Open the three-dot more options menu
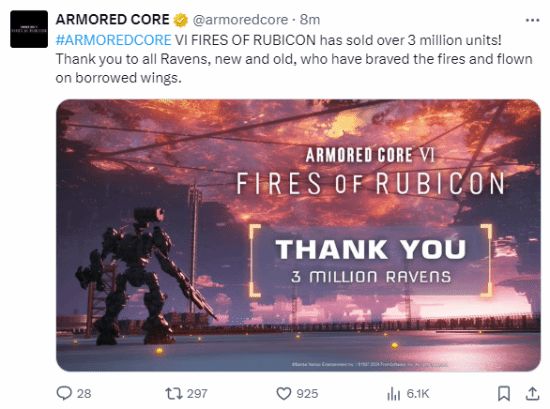Viewport: 550px width, 409px height. tap(532, 20)
